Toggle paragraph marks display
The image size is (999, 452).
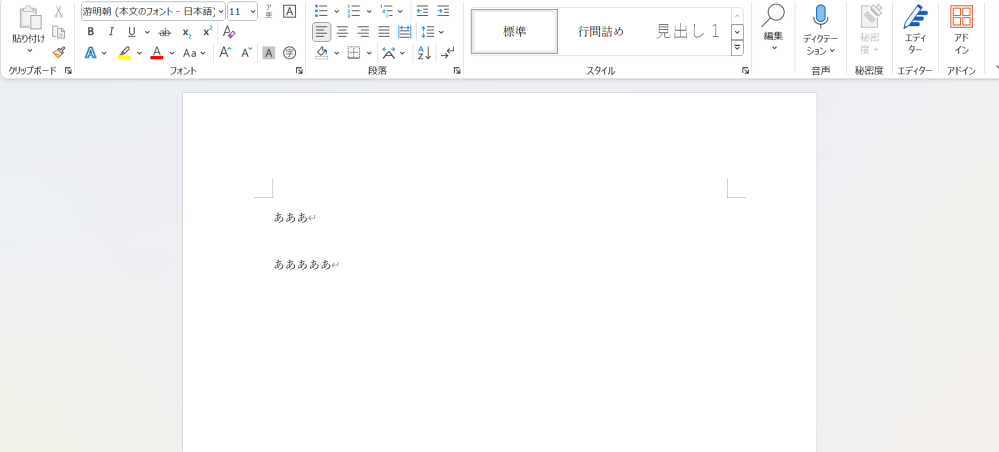(448, 52)
